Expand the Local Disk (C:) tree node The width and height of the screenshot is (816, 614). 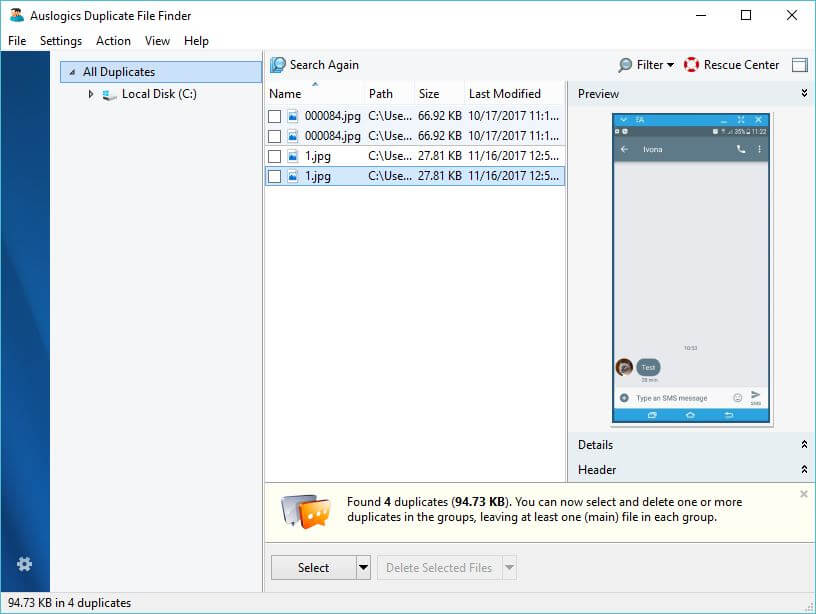[90, 94]
